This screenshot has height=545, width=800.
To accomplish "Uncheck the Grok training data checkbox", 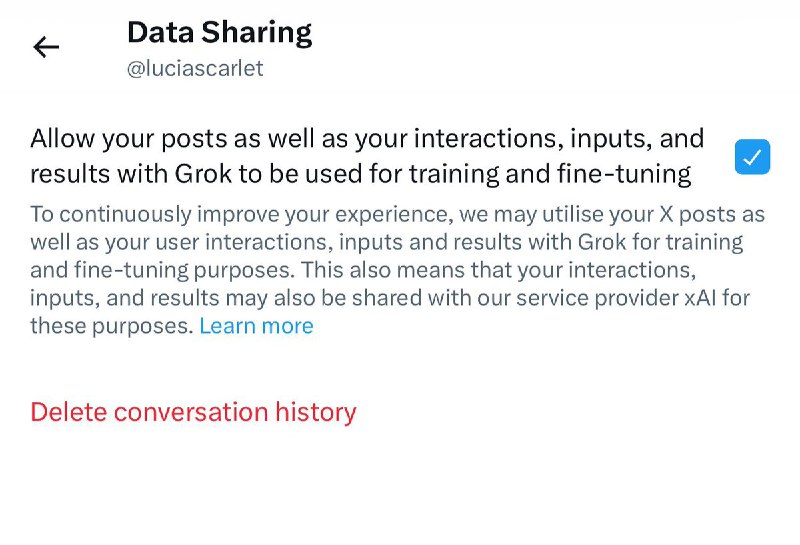I will [x=752, y=157].
